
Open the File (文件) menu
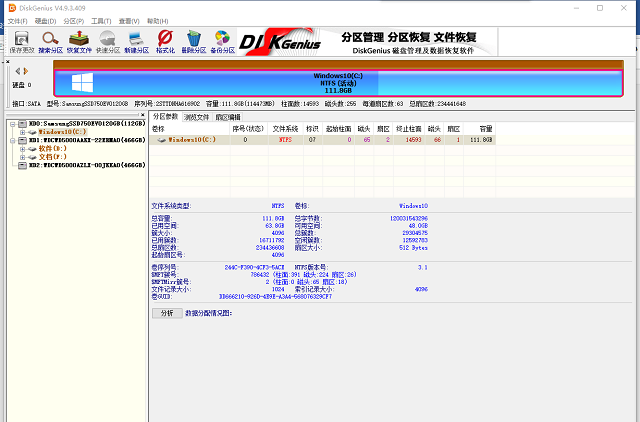(x=18, y=21)
